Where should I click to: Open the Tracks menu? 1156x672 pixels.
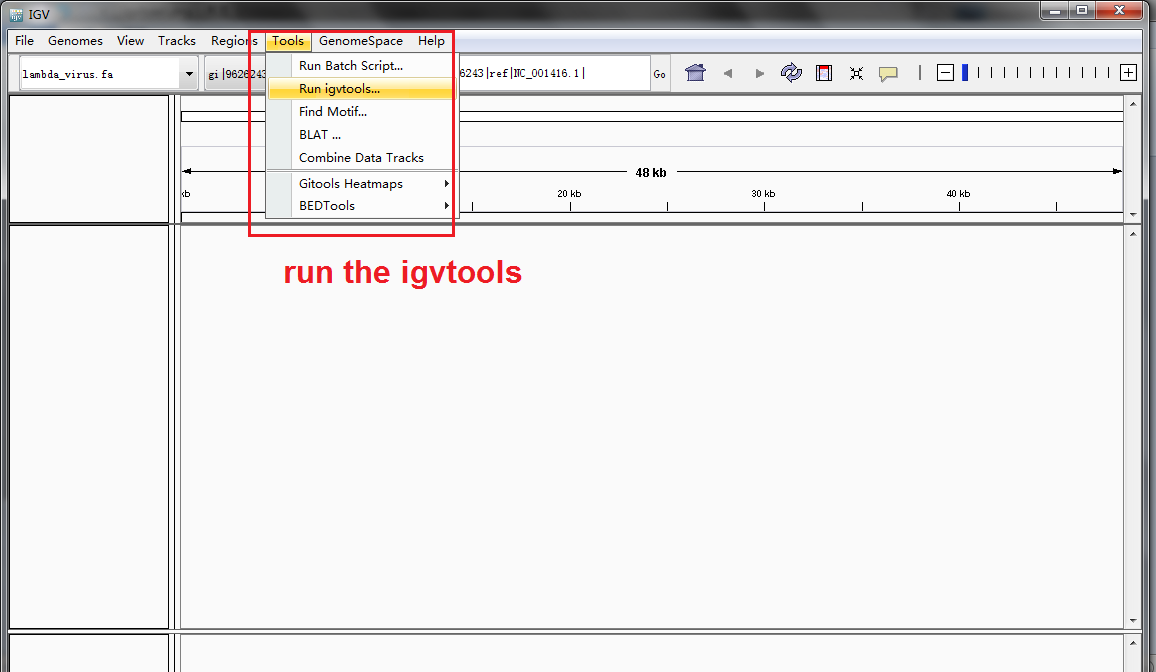click(177, 41)
